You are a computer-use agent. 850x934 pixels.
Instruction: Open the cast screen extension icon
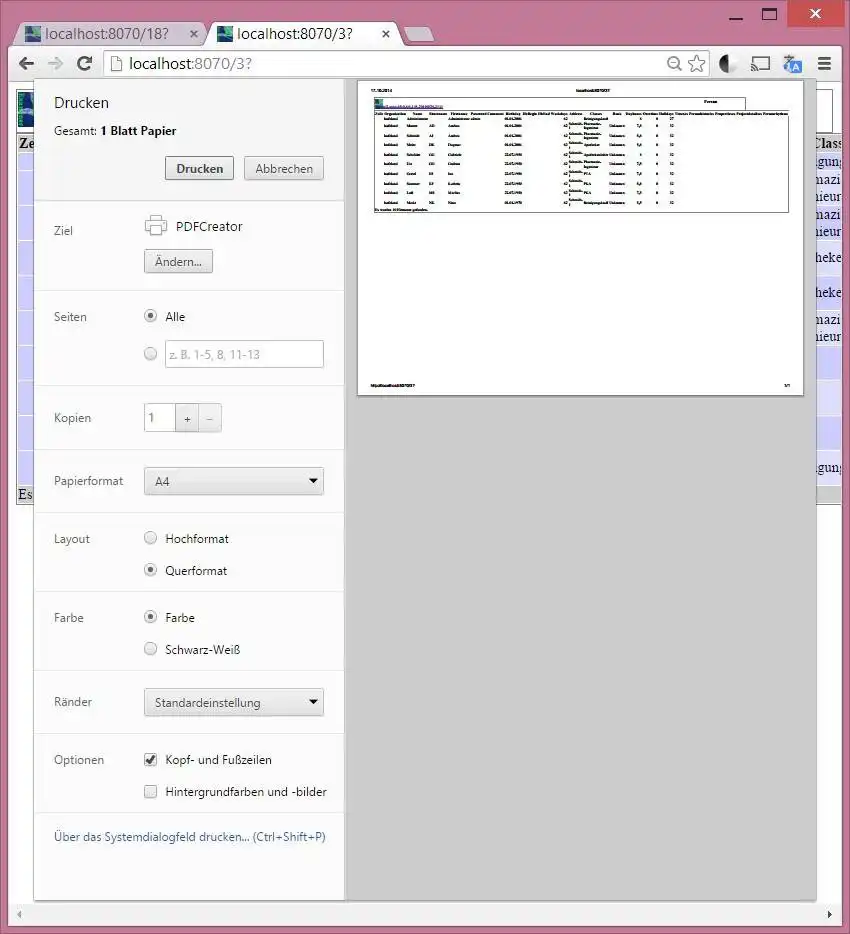pos(760,64)
